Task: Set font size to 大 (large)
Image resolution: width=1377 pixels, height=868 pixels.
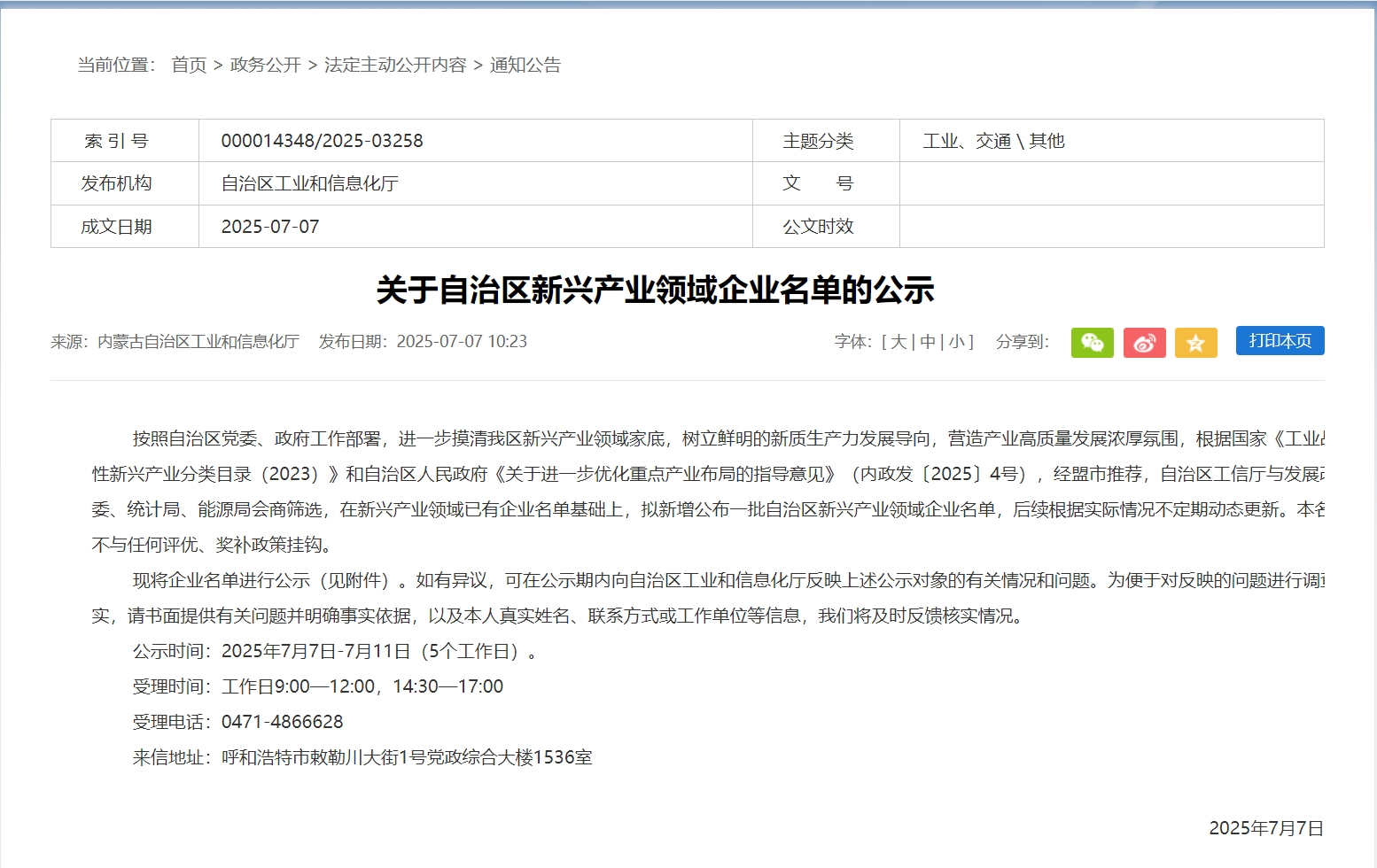Action: [899, 342]
